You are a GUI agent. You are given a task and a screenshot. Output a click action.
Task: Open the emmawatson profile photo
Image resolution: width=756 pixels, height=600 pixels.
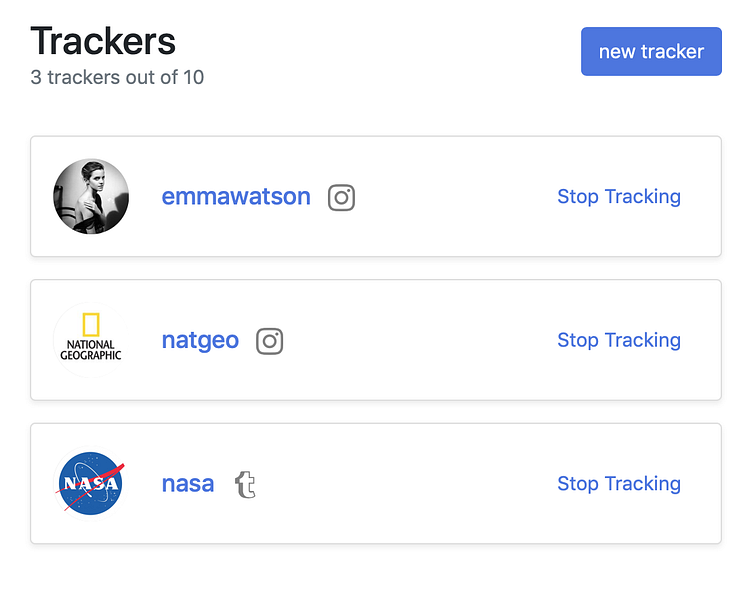(91, 197)
